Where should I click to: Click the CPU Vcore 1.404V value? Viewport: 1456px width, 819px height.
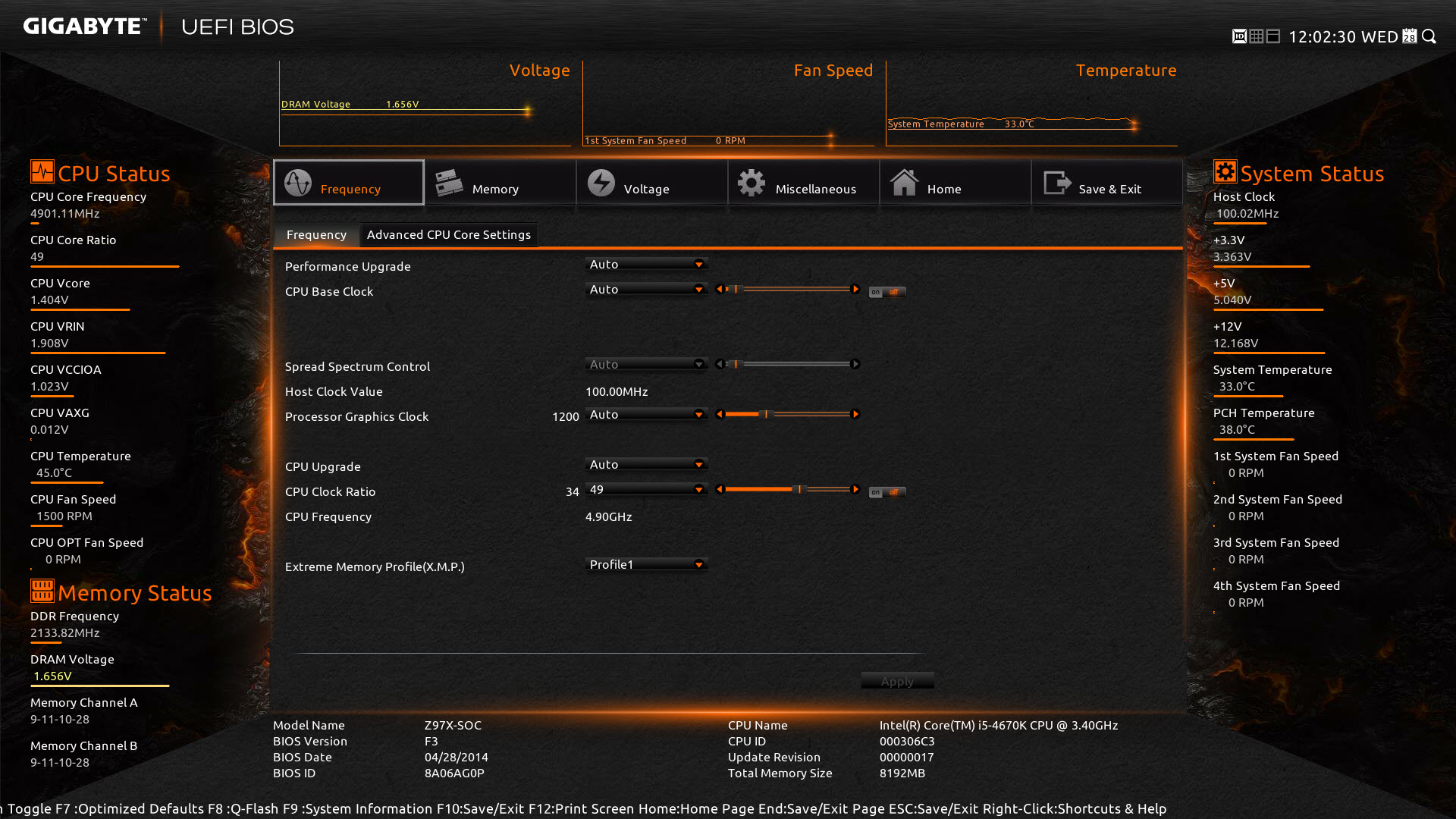(x=49, y=300)
